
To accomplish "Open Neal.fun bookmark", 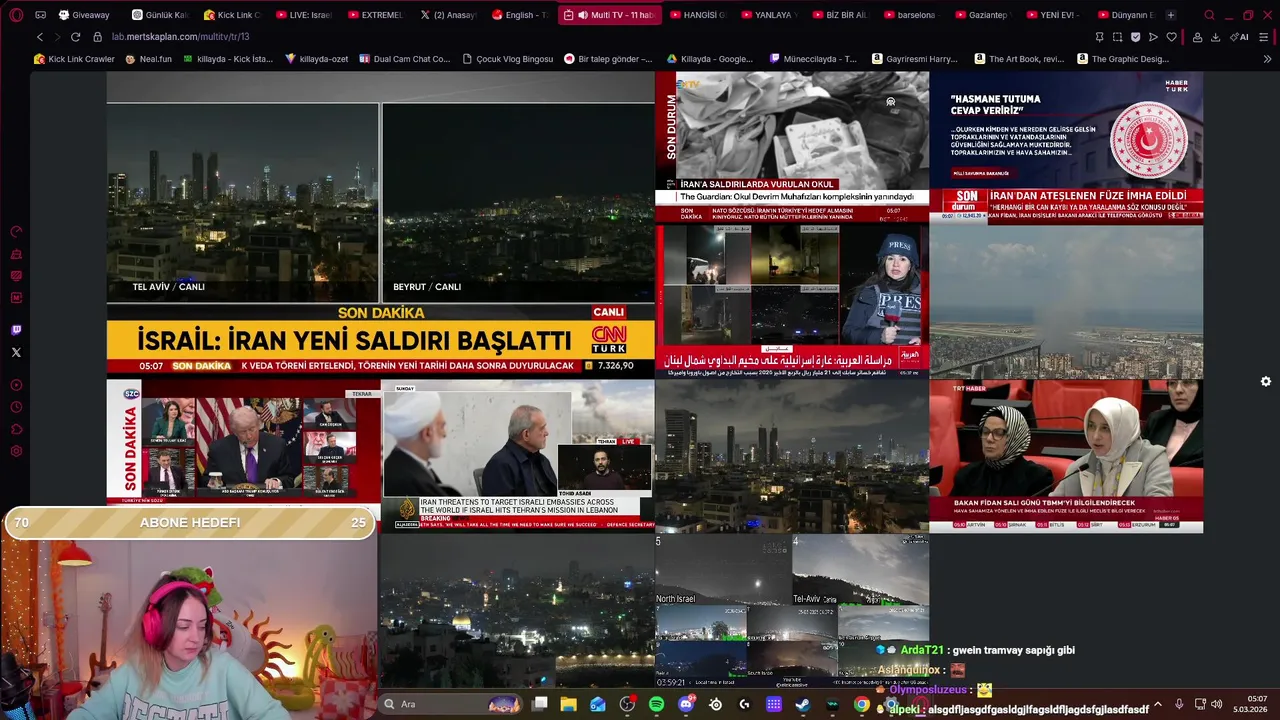I will [148, 59].
